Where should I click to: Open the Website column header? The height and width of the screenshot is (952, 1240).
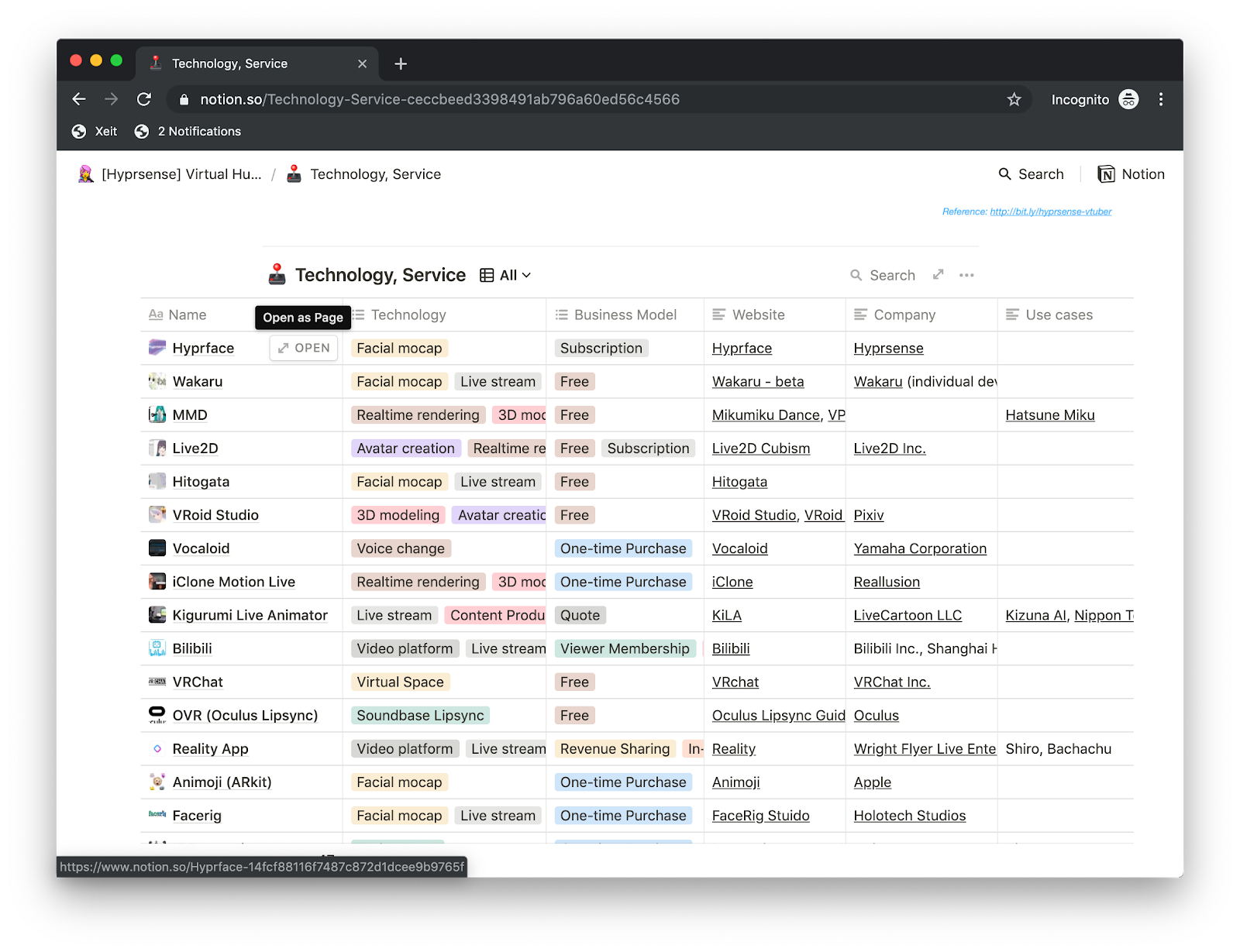point(774,314)
